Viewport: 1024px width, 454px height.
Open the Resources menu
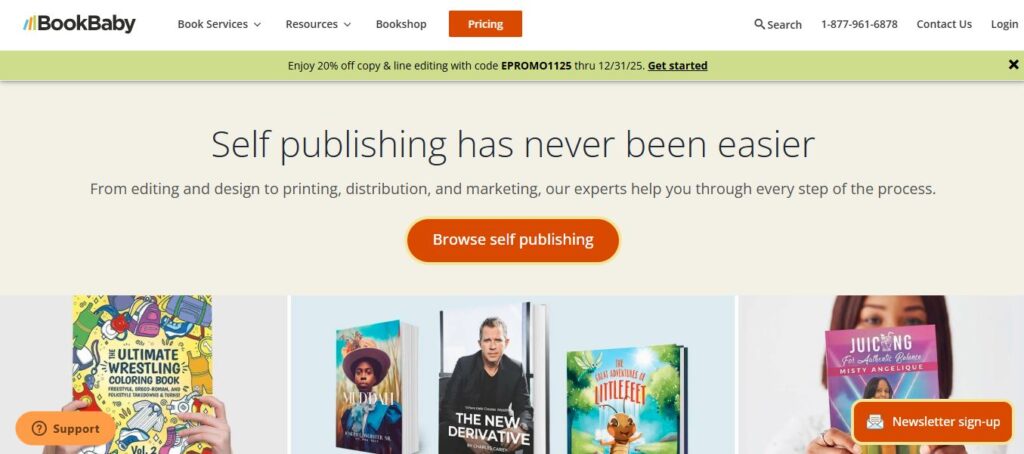[x=318, y=24]
